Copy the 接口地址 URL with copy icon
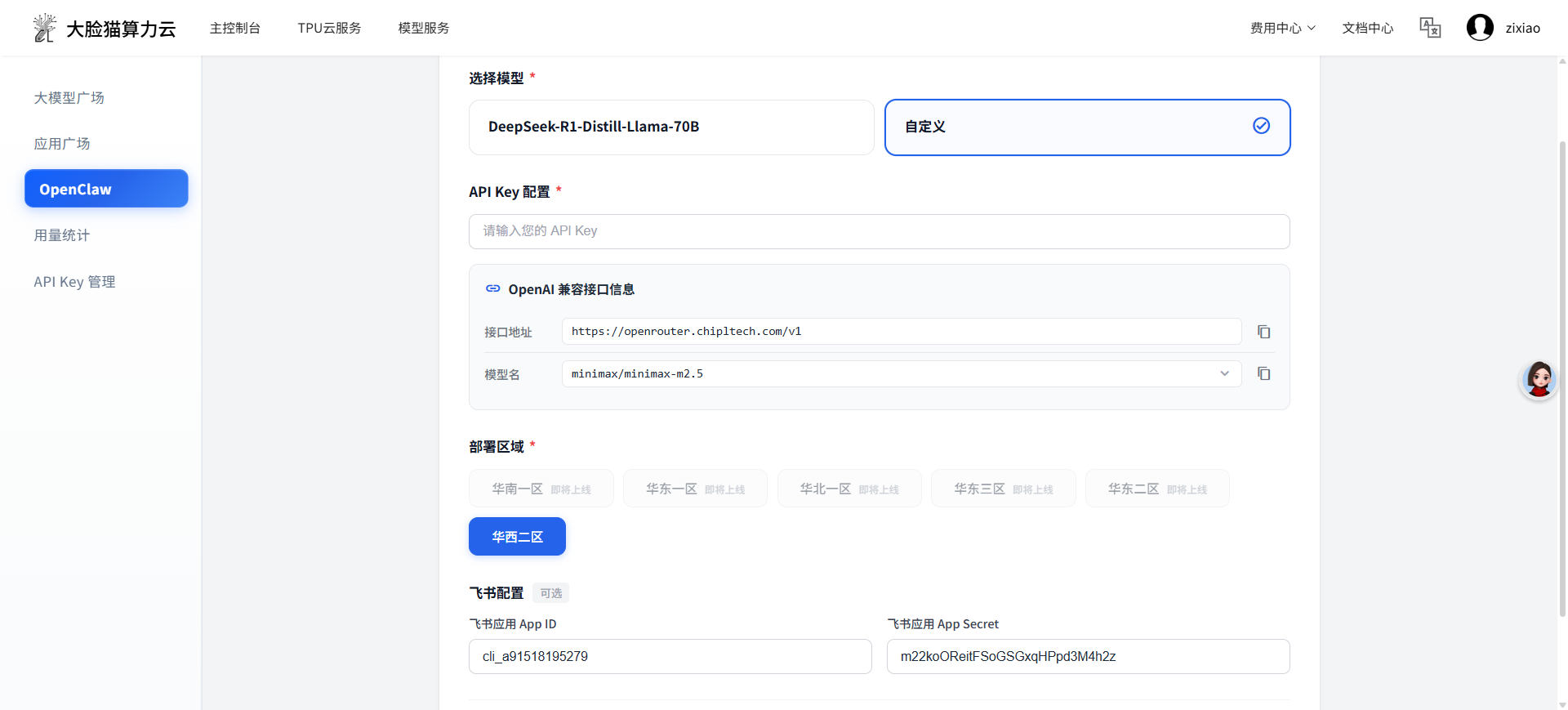 (1263, 332)
